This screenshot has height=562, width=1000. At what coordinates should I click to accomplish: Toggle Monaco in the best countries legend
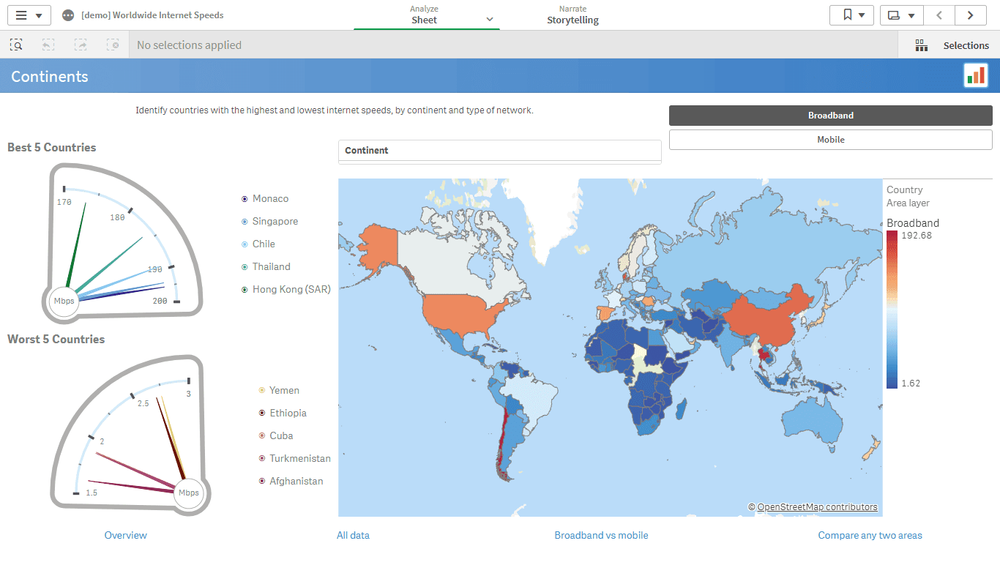pos(270,199)
